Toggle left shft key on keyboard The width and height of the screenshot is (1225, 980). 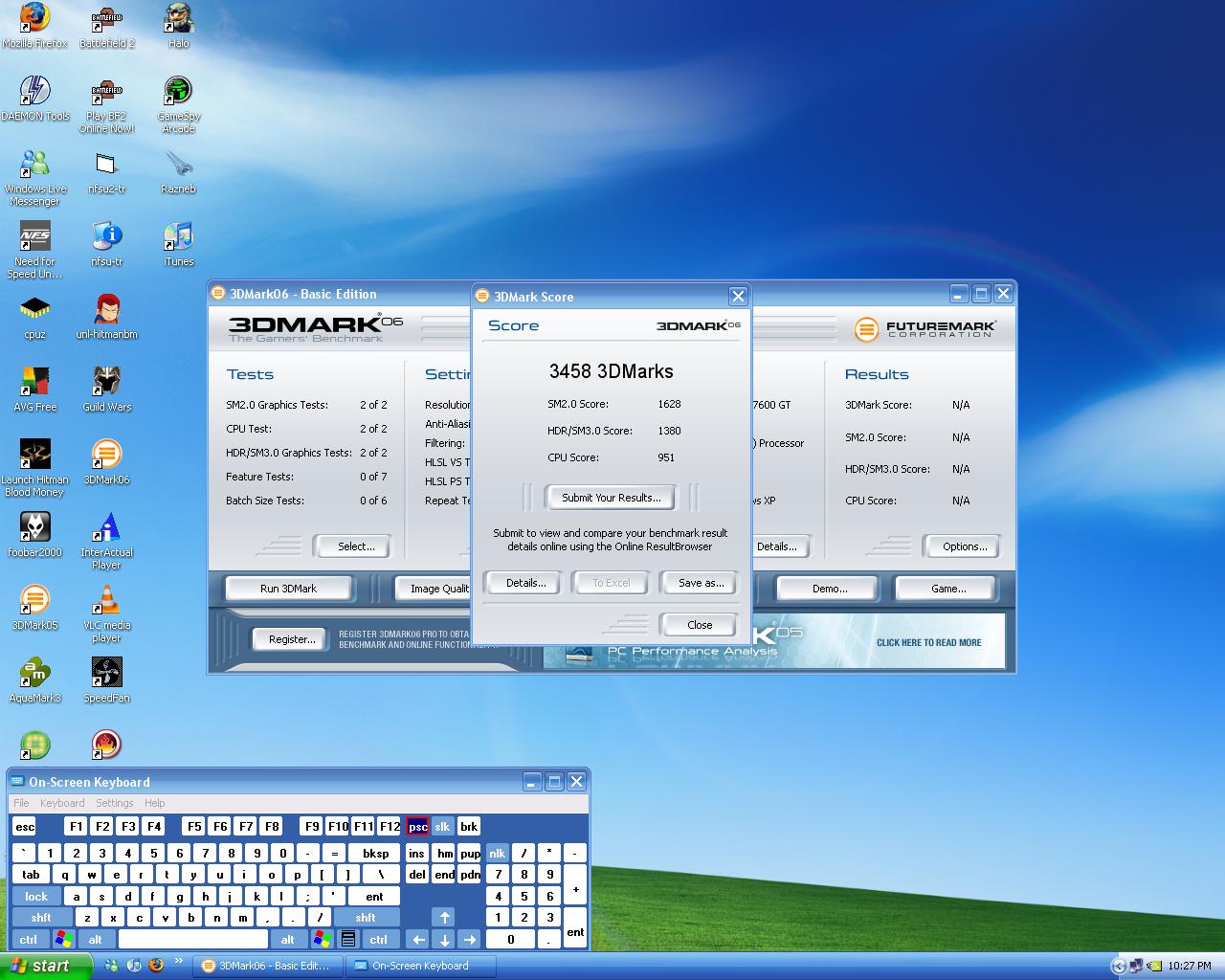click(x=41, y=918)
